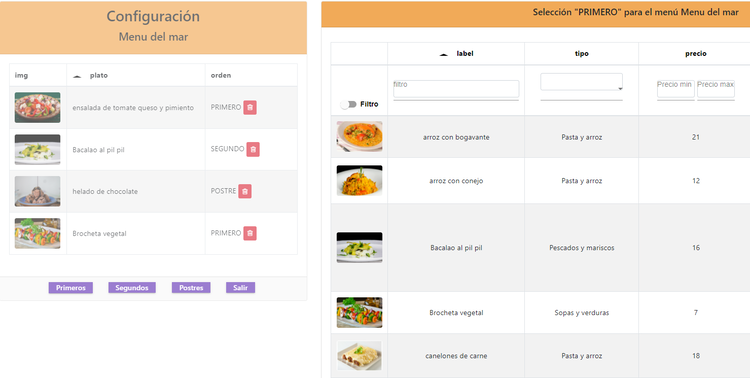The height and width of the screenshot is (378, 750).
Task: Select Bacalao al pil pil thumbnail in Configuración
Action: (x=37, y=149)
